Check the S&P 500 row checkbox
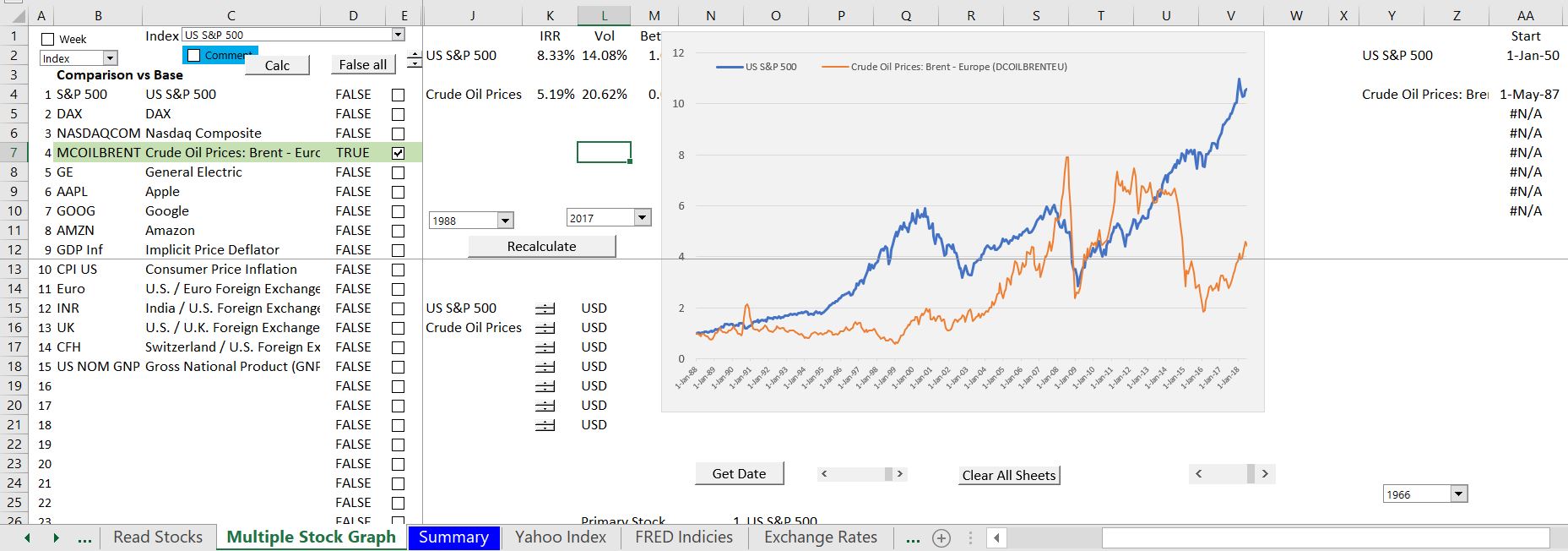1568x551 pixels. click(x=398, y=95)
